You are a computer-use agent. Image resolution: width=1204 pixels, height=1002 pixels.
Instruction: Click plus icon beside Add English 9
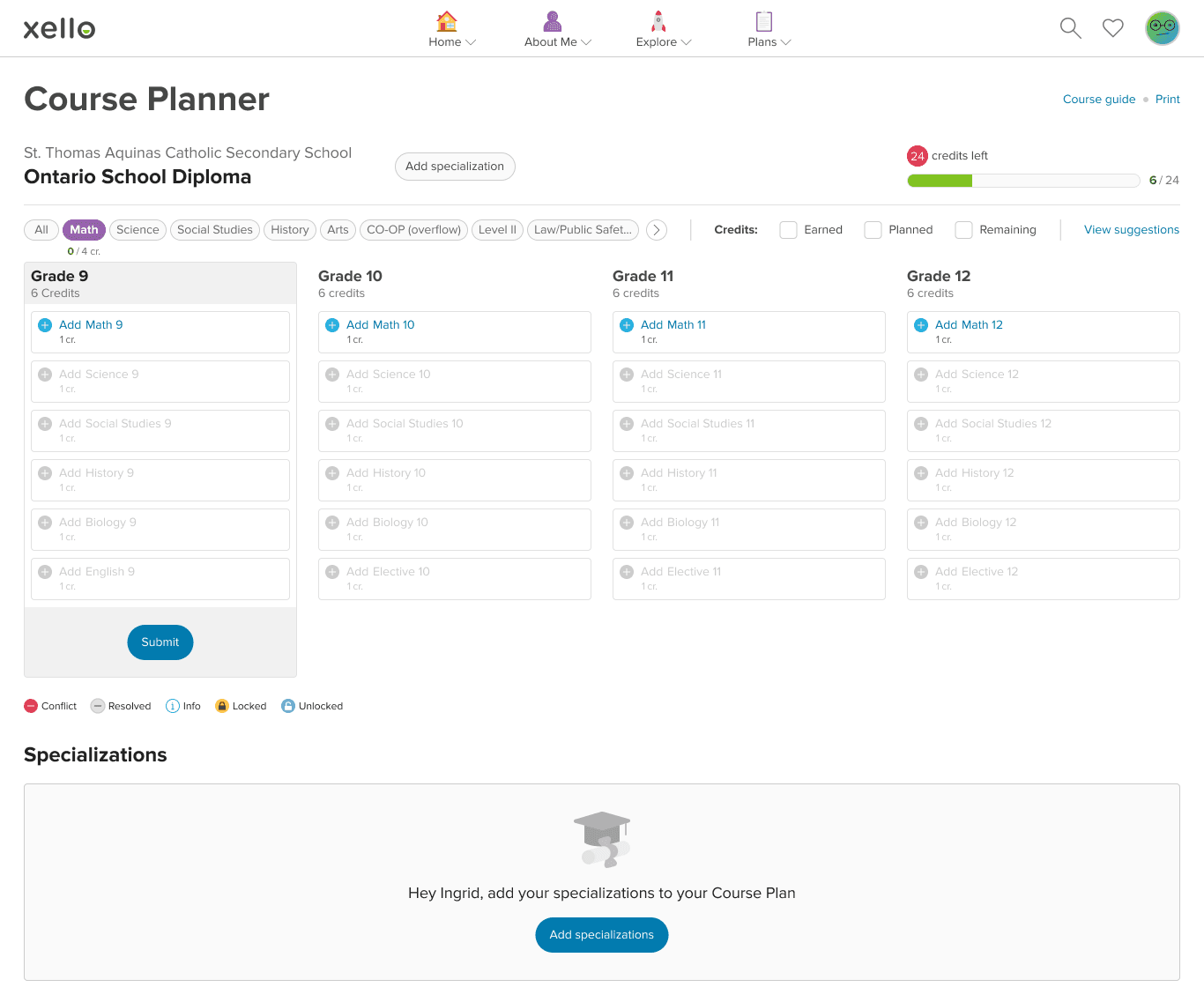(45, 572)
